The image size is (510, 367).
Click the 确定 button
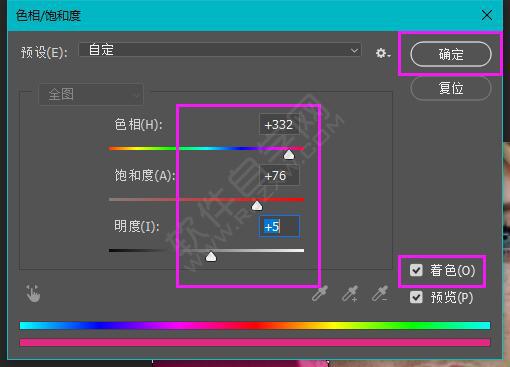451,54
